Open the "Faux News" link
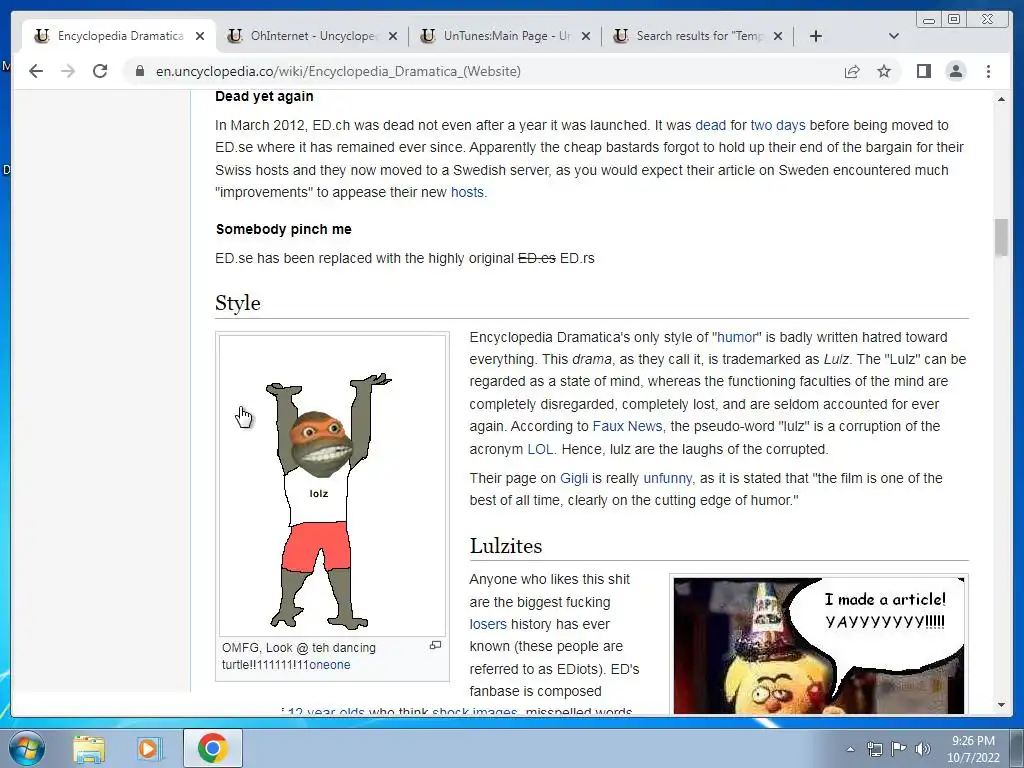 pos(627,426)
